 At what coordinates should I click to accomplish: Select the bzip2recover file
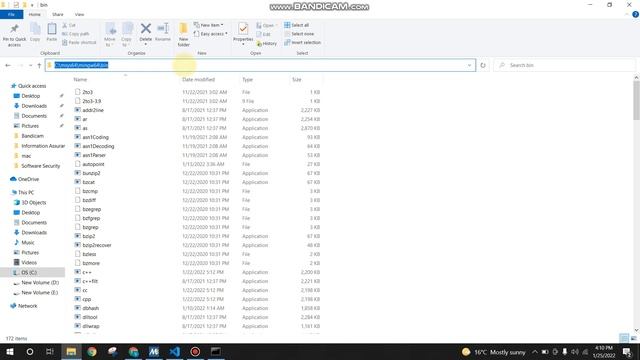[x=97, y=245]
